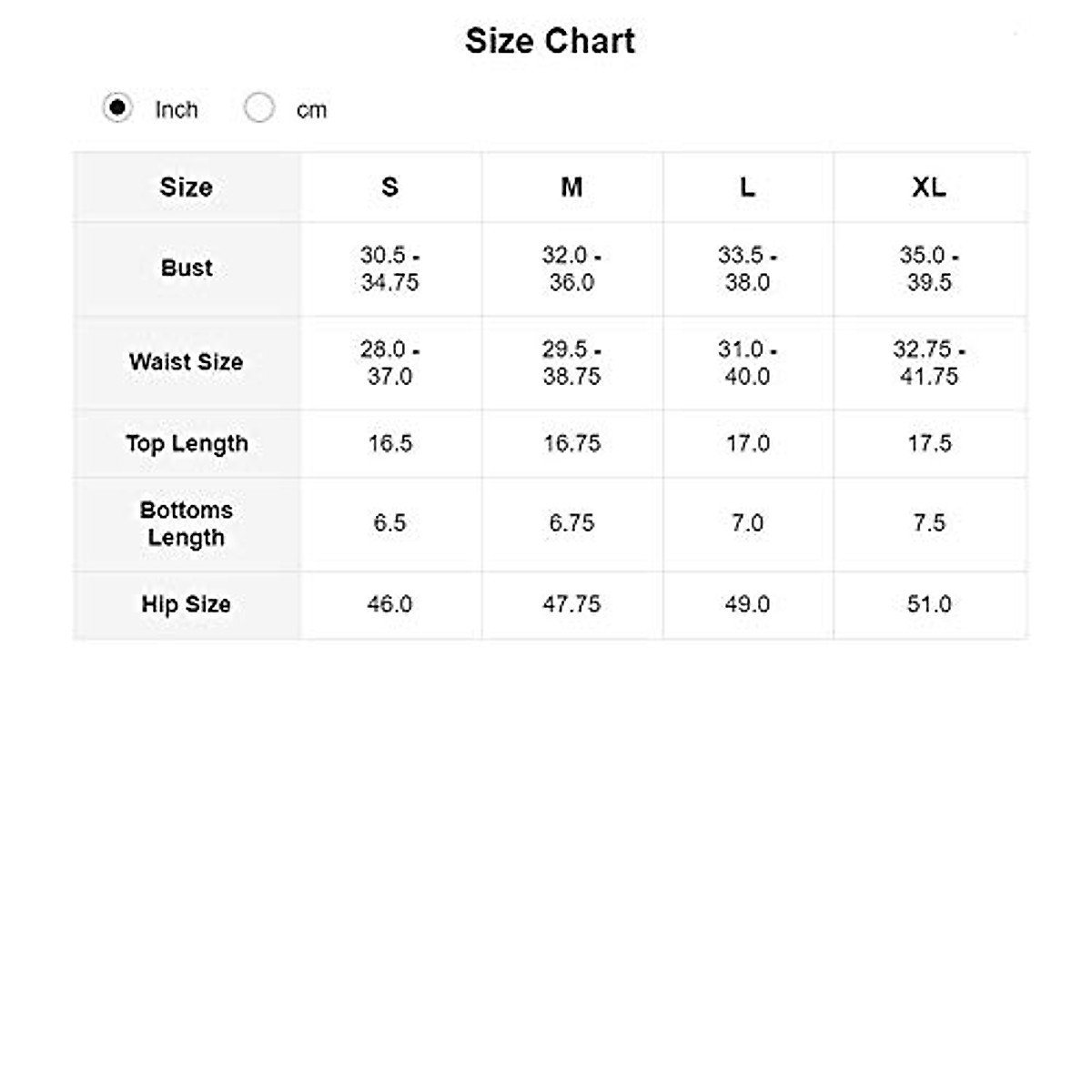This screenshot has height=1092, width=1092.
Task: Click the Top Length row label
Action: (x=187, y=444)
